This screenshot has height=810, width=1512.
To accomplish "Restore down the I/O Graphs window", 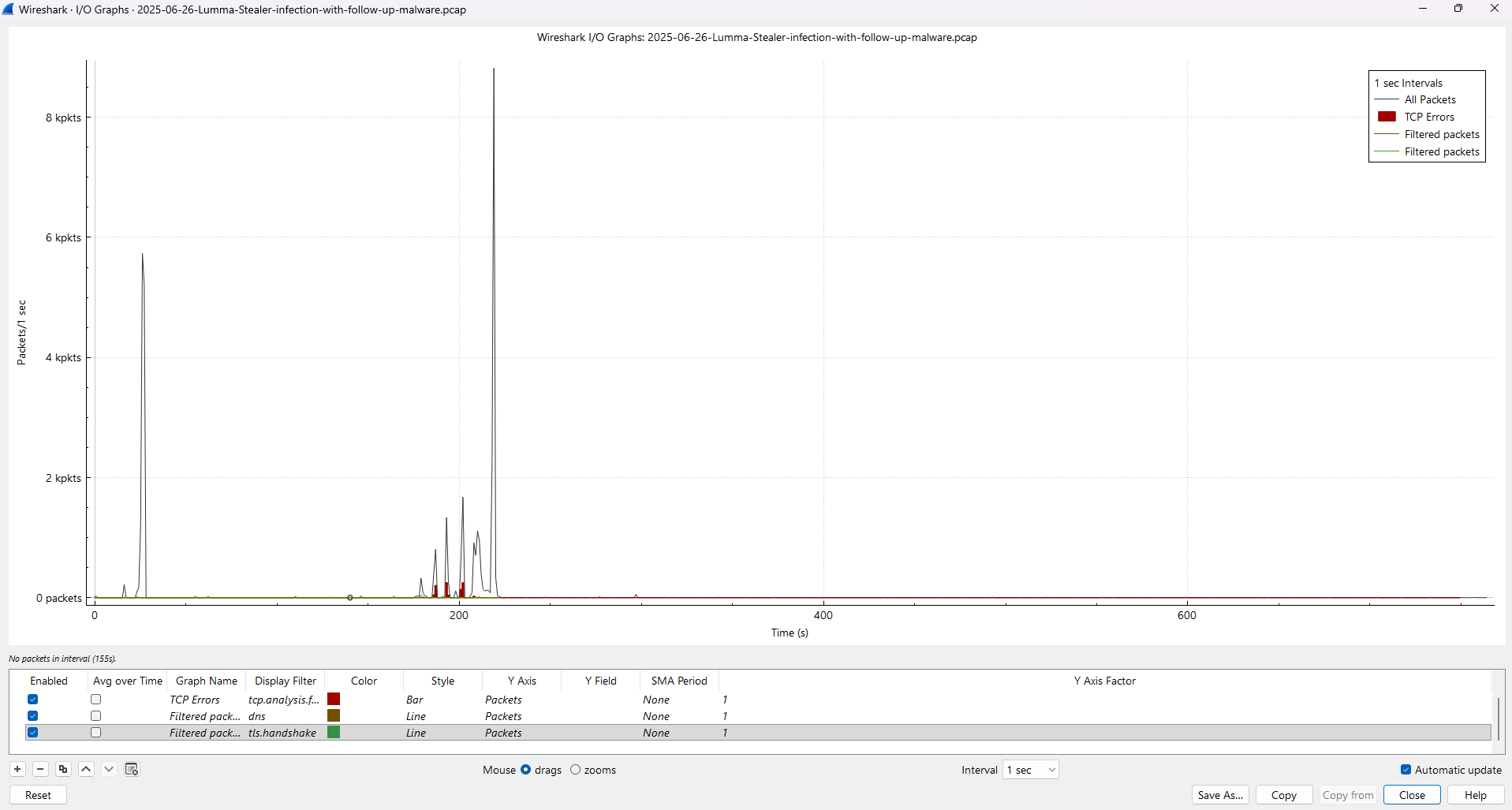I will point(1458,9).
